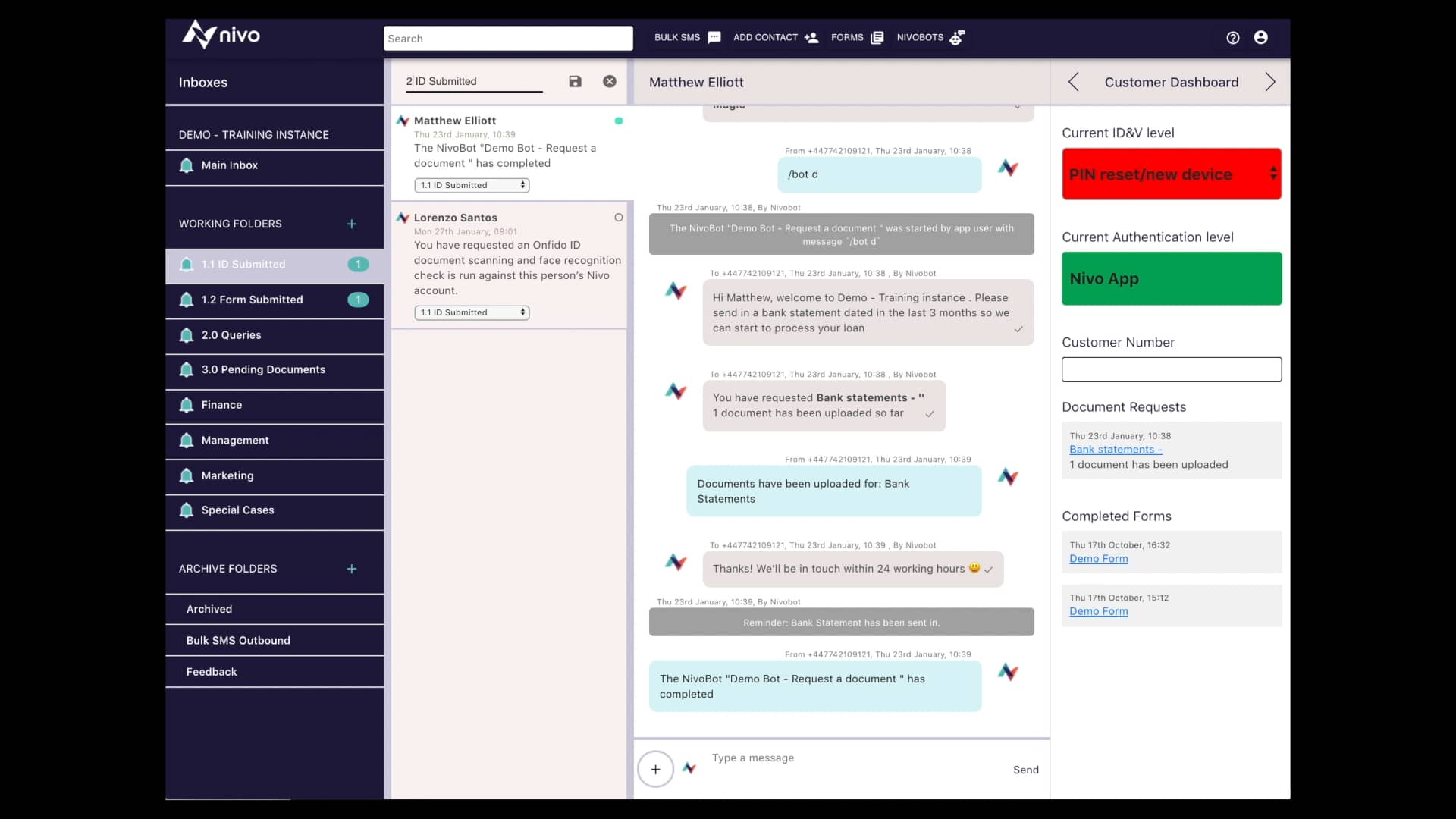This screenshot has width=1456, height=819.
Task: Toggle Matthew Elliott's green status dot
Action: pyautogui.click(x=619, y=121)
